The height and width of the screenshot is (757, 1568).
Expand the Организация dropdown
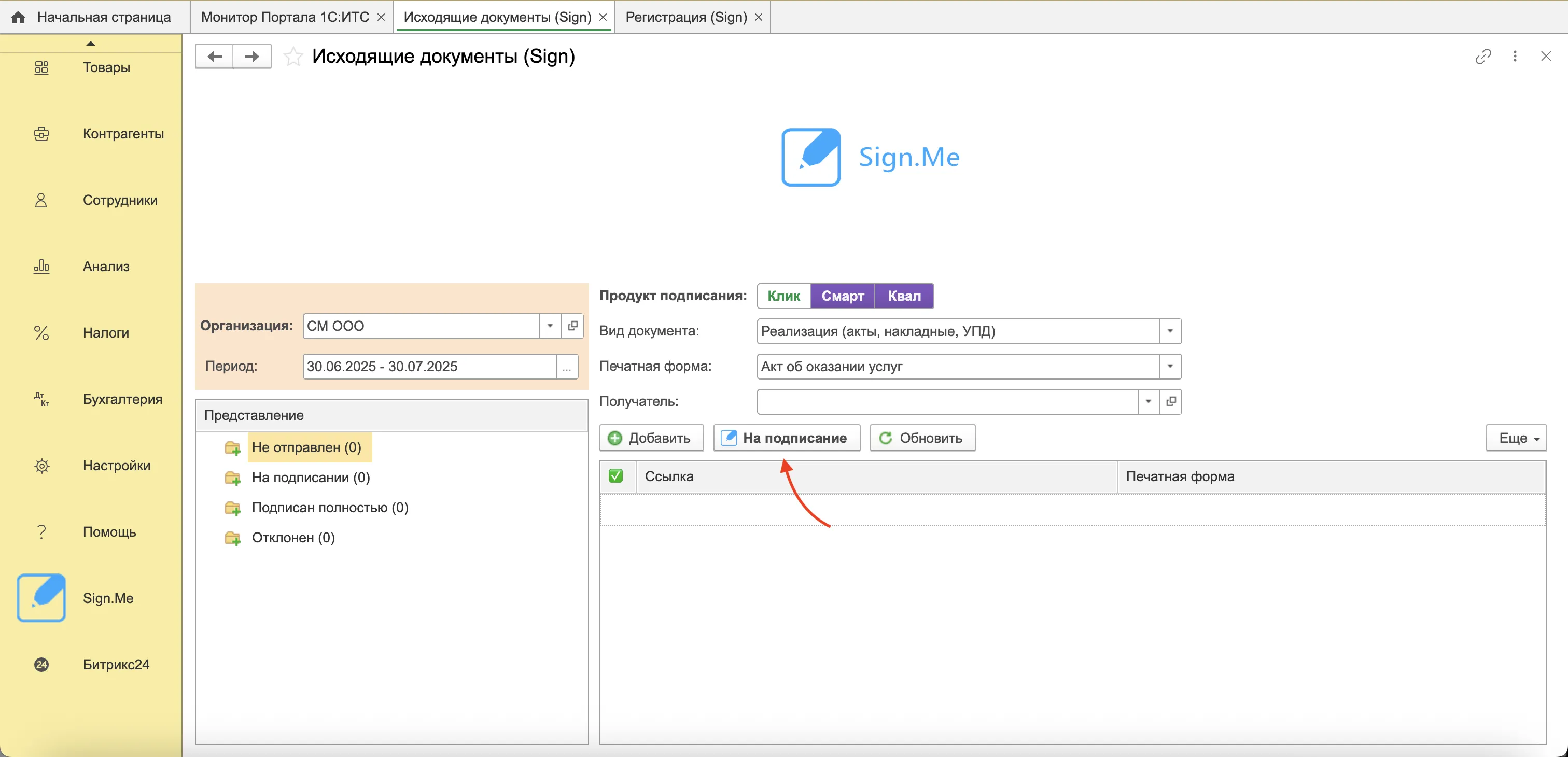(x=550, y=326)
